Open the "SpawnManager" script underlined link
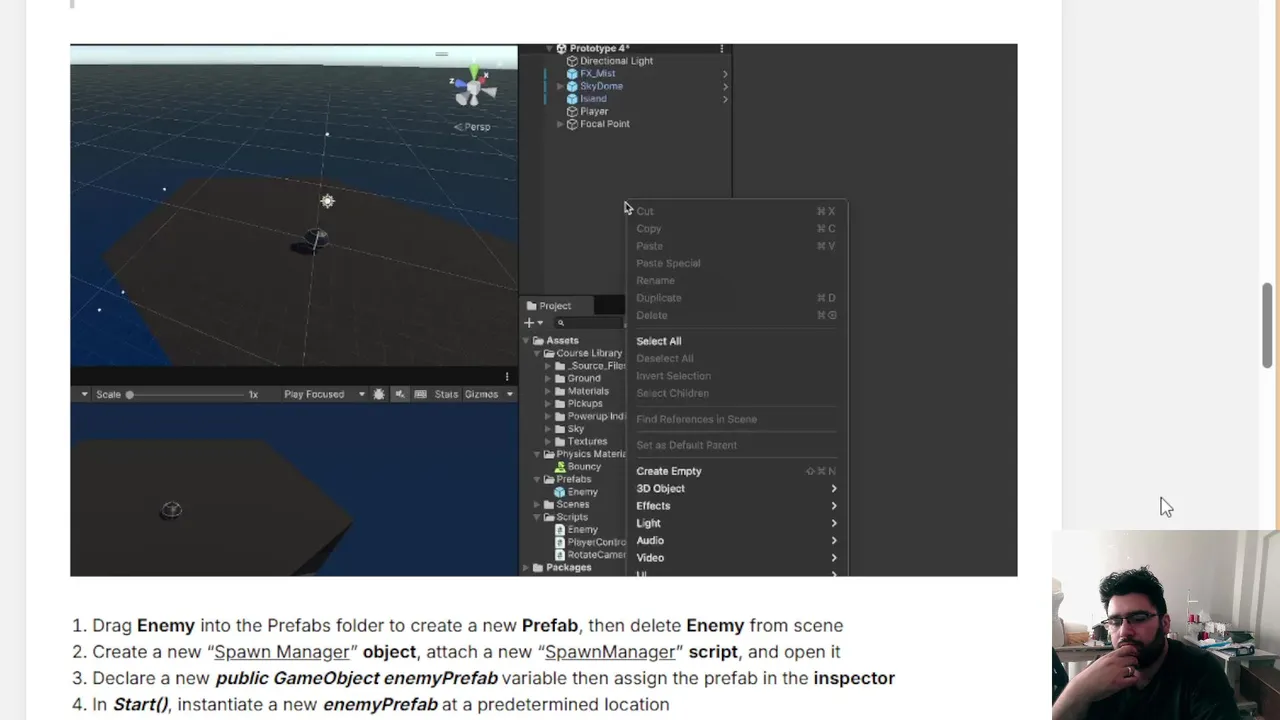 [x=610, y=652]
